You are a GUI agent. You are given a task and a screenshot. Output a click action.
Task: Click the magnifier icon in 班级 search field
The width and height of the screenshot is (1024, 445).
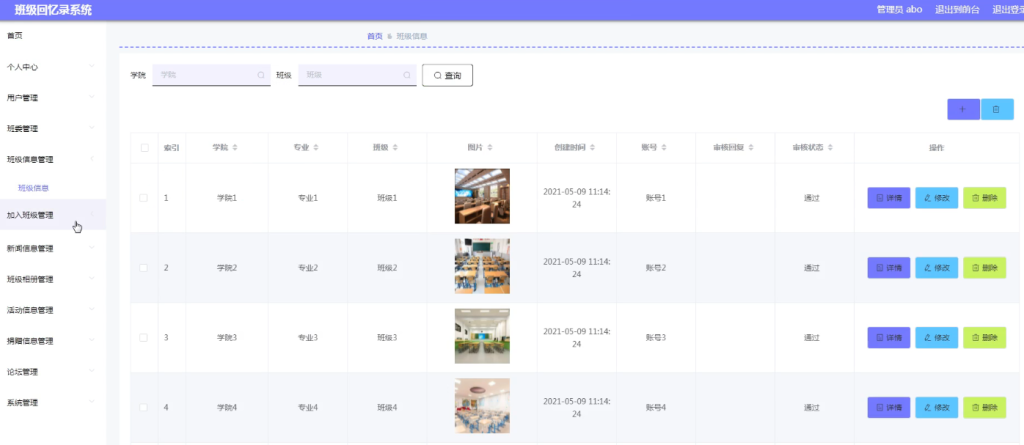[407, 75]
